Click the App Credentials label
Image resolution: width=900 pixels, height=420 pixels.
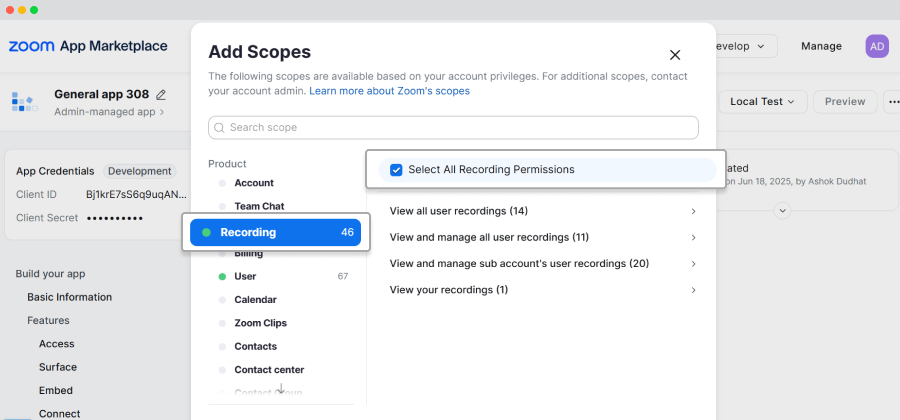pos(55,171)
